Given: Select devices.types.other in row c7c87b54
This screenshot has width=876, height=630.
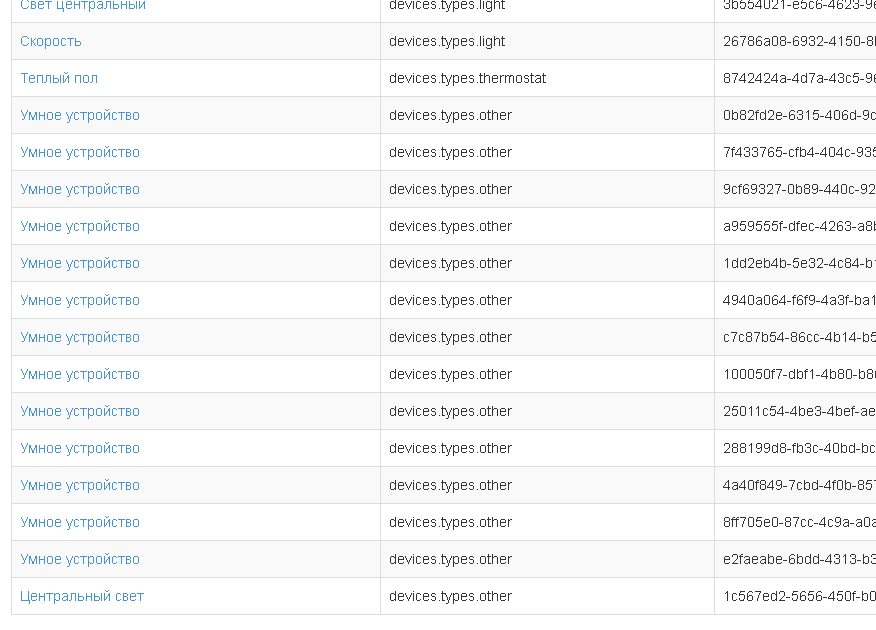Looking at the screenshot, I should [450, 337].
